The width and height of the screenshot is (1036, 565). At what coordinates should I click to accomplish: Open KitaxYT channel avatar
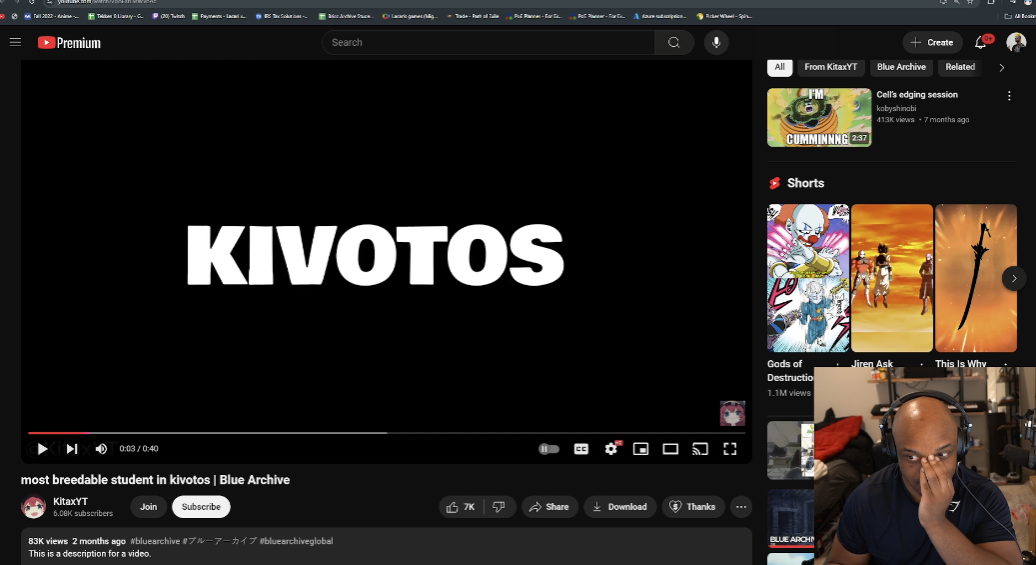[33, 507]
